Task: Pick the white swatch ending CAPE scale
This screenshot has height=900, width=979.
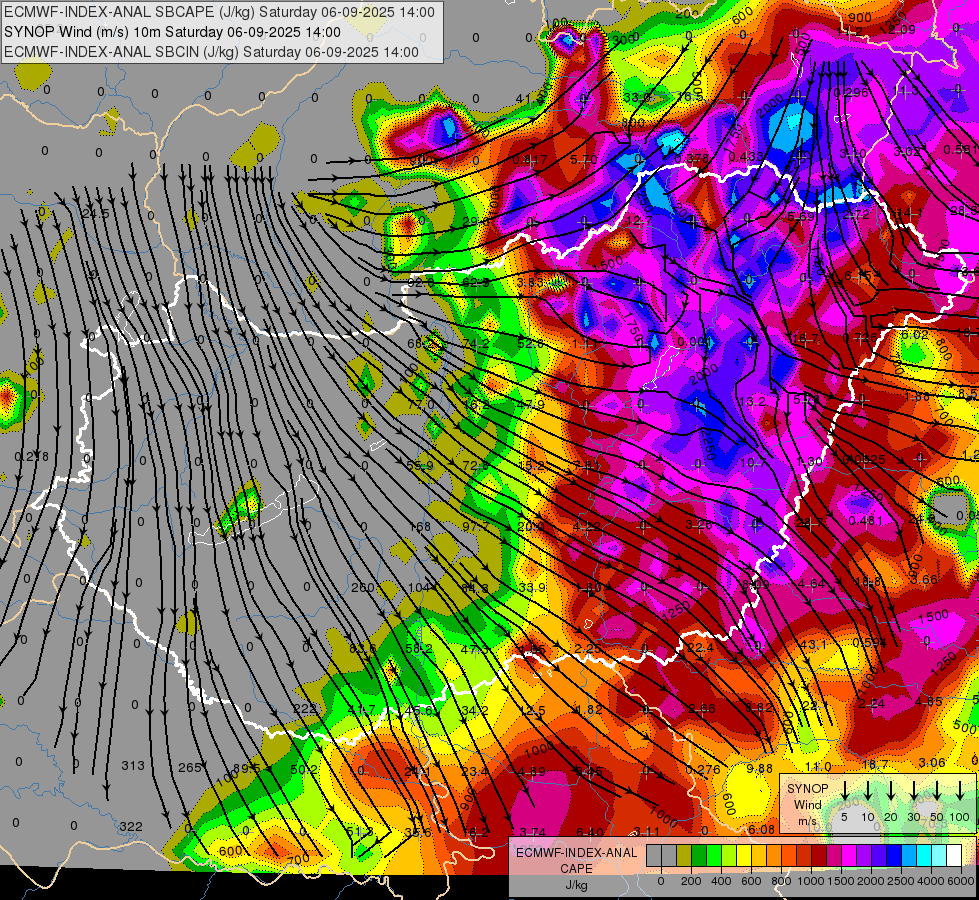Action: pos(954,856)
